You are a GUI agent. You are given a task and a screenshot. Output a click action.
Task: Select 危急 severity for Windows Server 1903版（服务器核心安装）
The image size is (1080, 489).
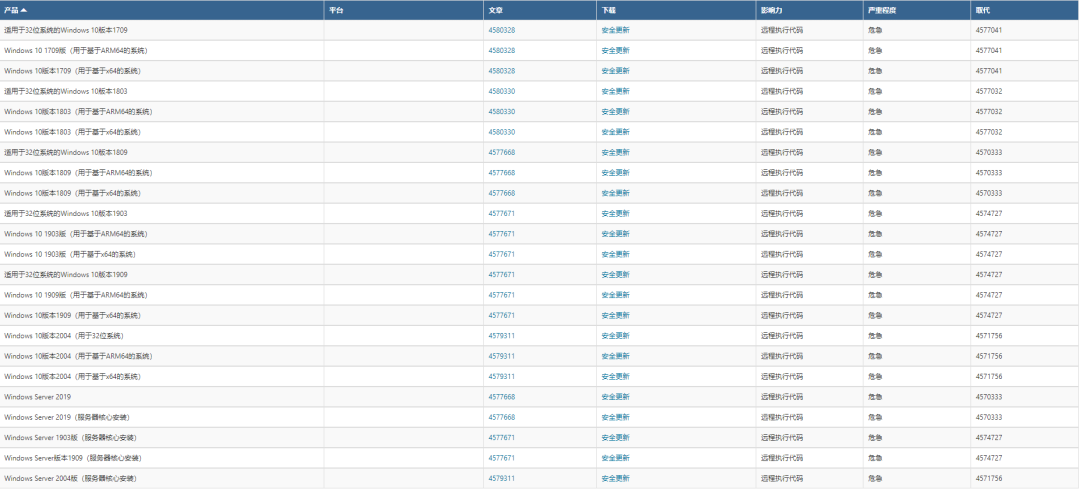[875, 437]
